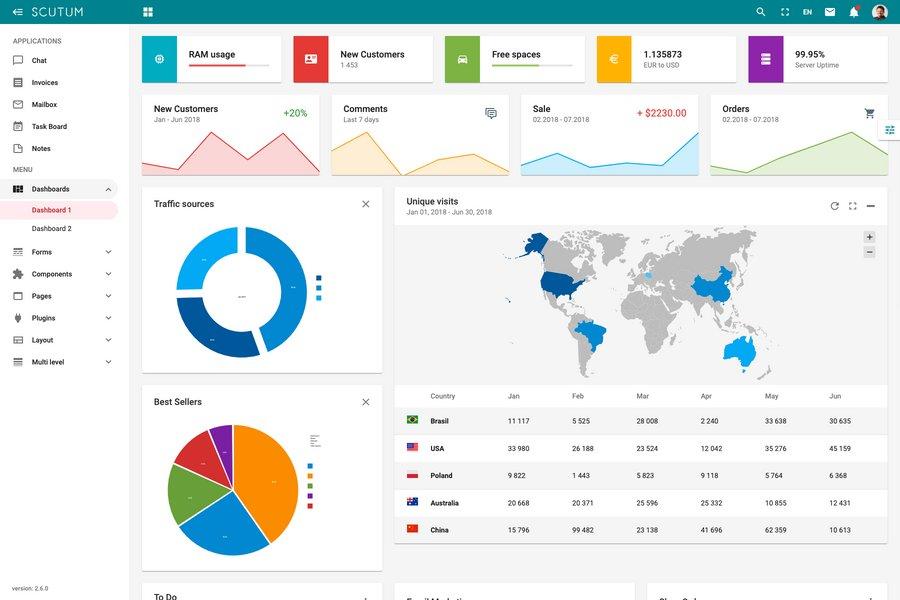Expand Unique visits to fullscreen

[x=852, y=205]
